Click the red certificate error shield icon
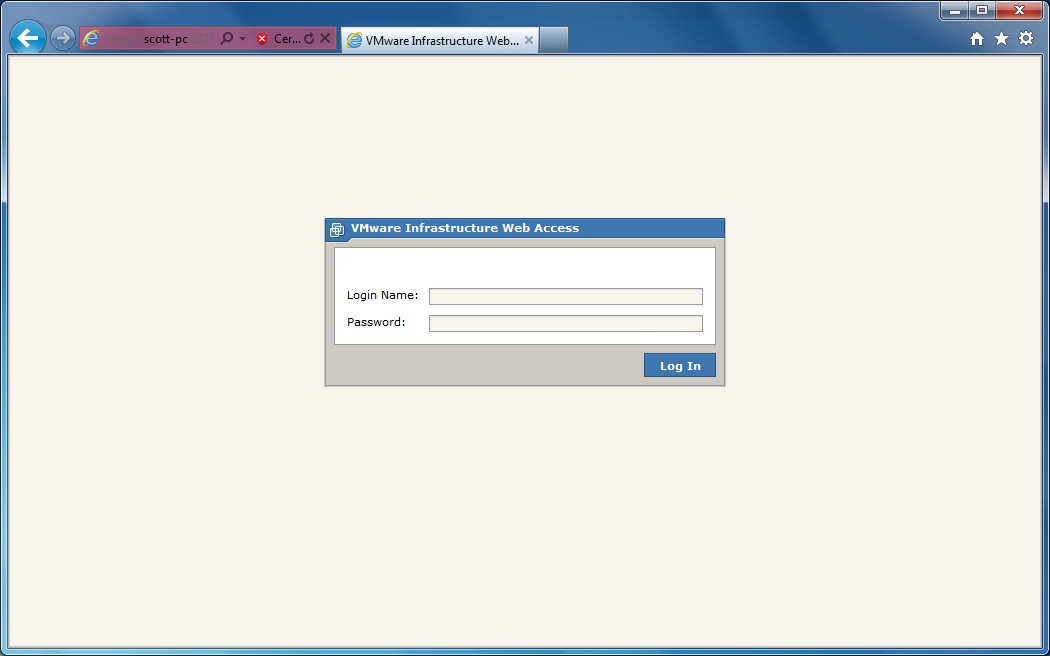1050x656 pixels. [x=262, y=39]
